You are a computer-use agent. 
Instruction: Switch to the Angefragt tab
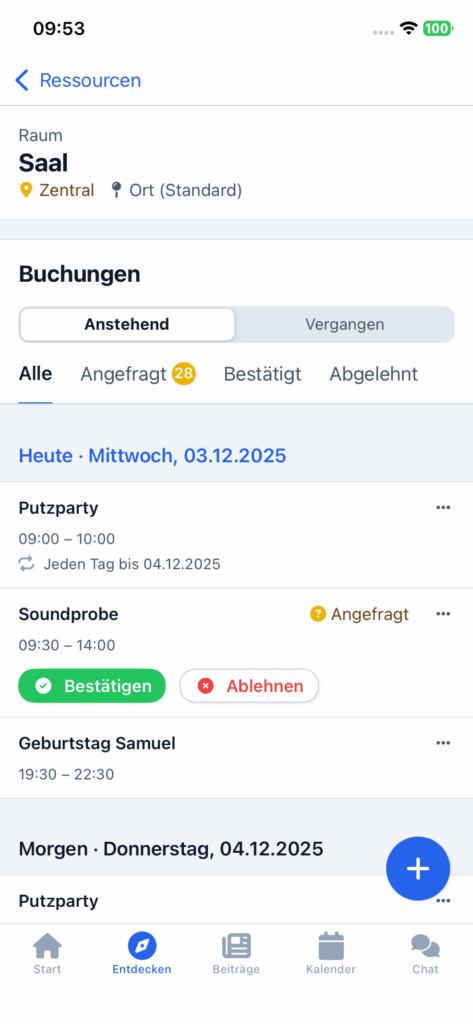point(138,374)
